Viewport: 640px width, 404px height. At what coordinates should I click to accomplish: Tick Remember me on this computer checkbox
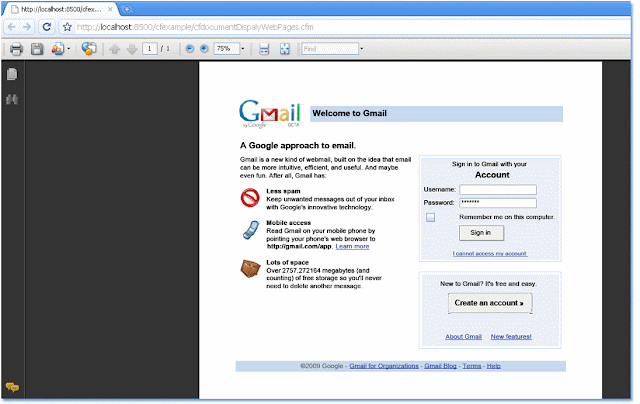pyautogui.click(x=430, y=217)
